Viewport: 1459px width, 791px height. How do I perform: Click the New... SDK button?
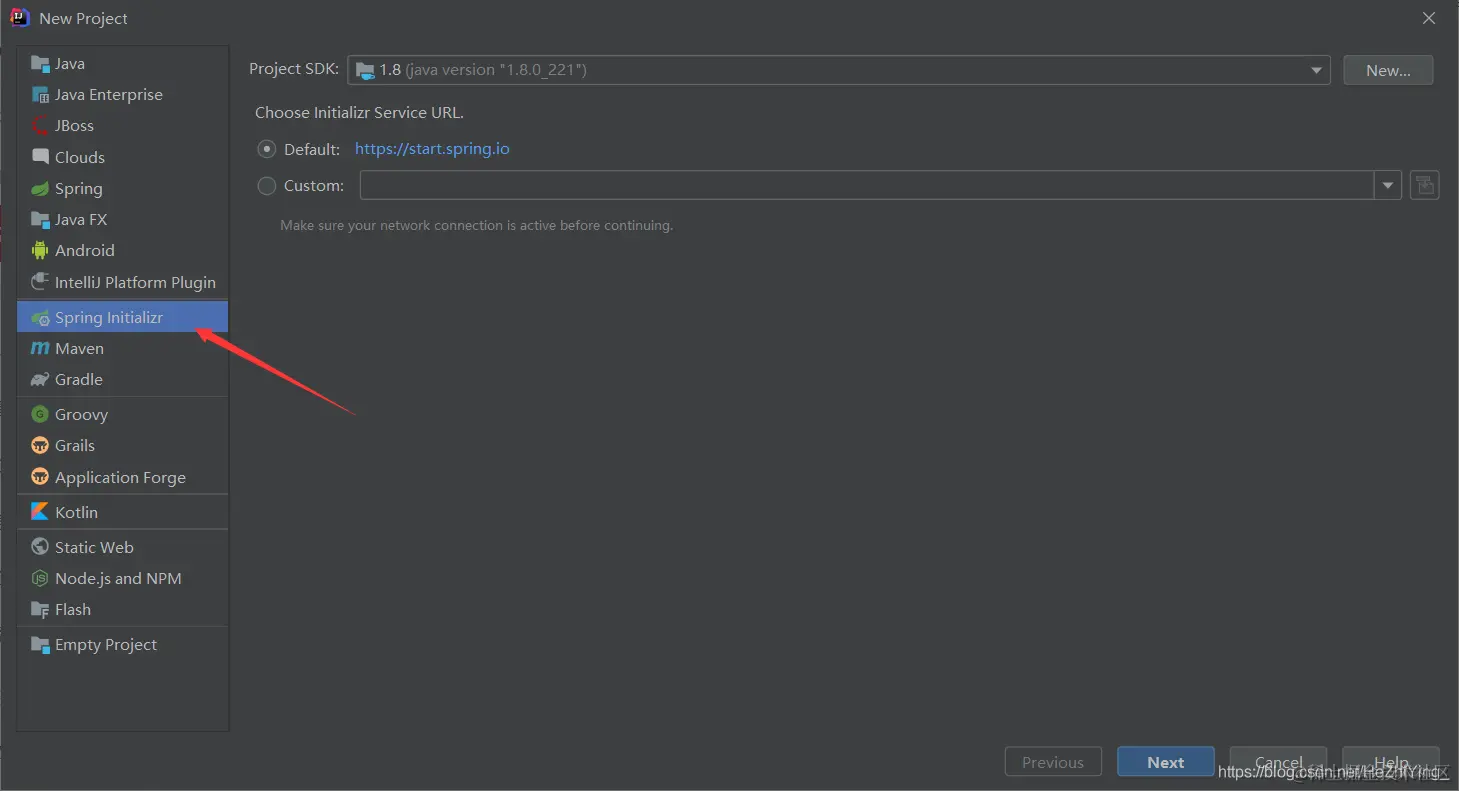pos(1388,70)
